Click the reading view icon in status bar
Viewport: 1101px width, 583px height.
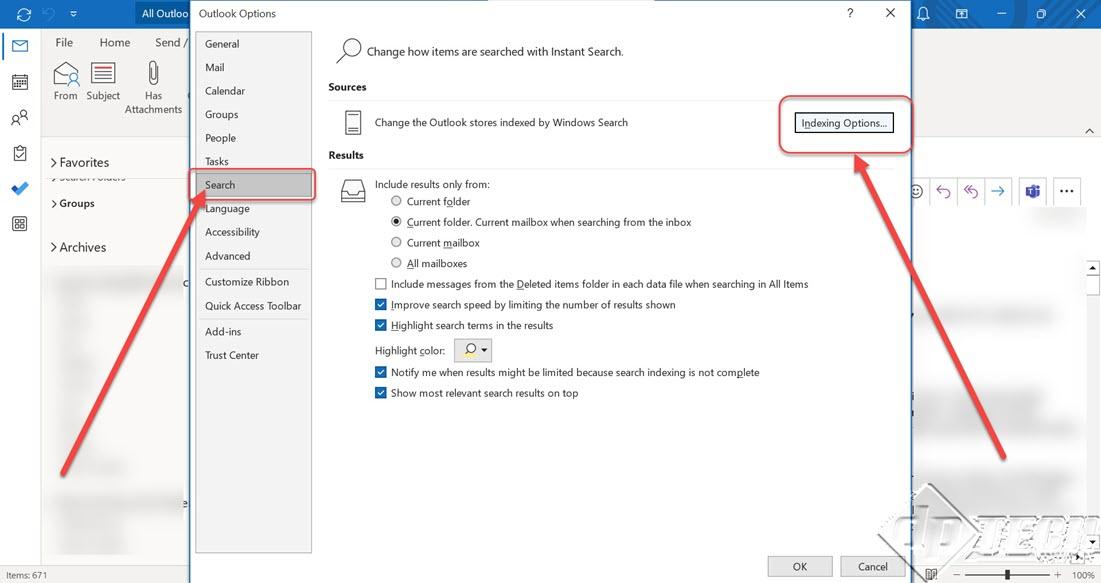point(932,575)
